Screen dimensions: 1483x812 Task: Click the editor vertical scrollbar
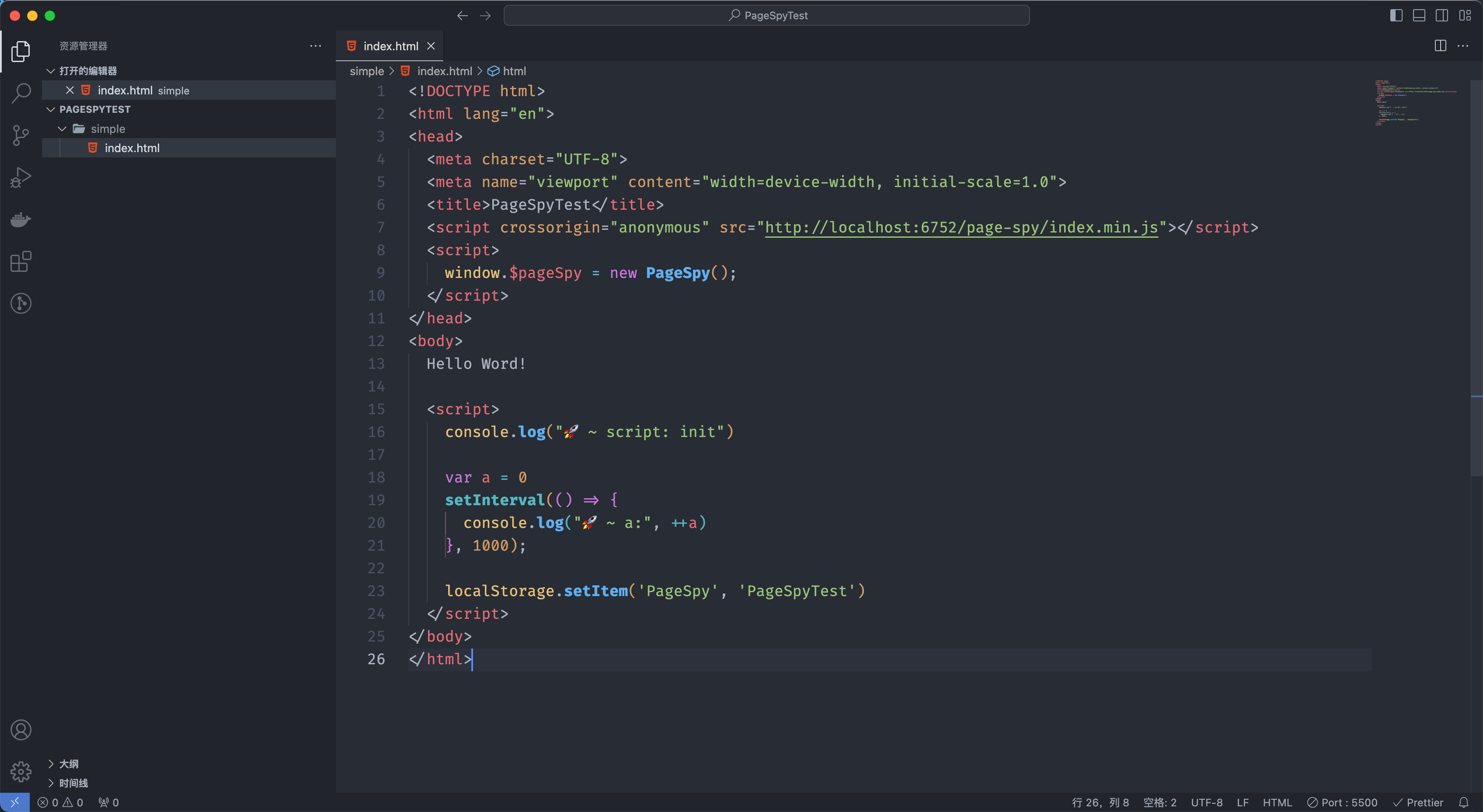[1477, 278]
